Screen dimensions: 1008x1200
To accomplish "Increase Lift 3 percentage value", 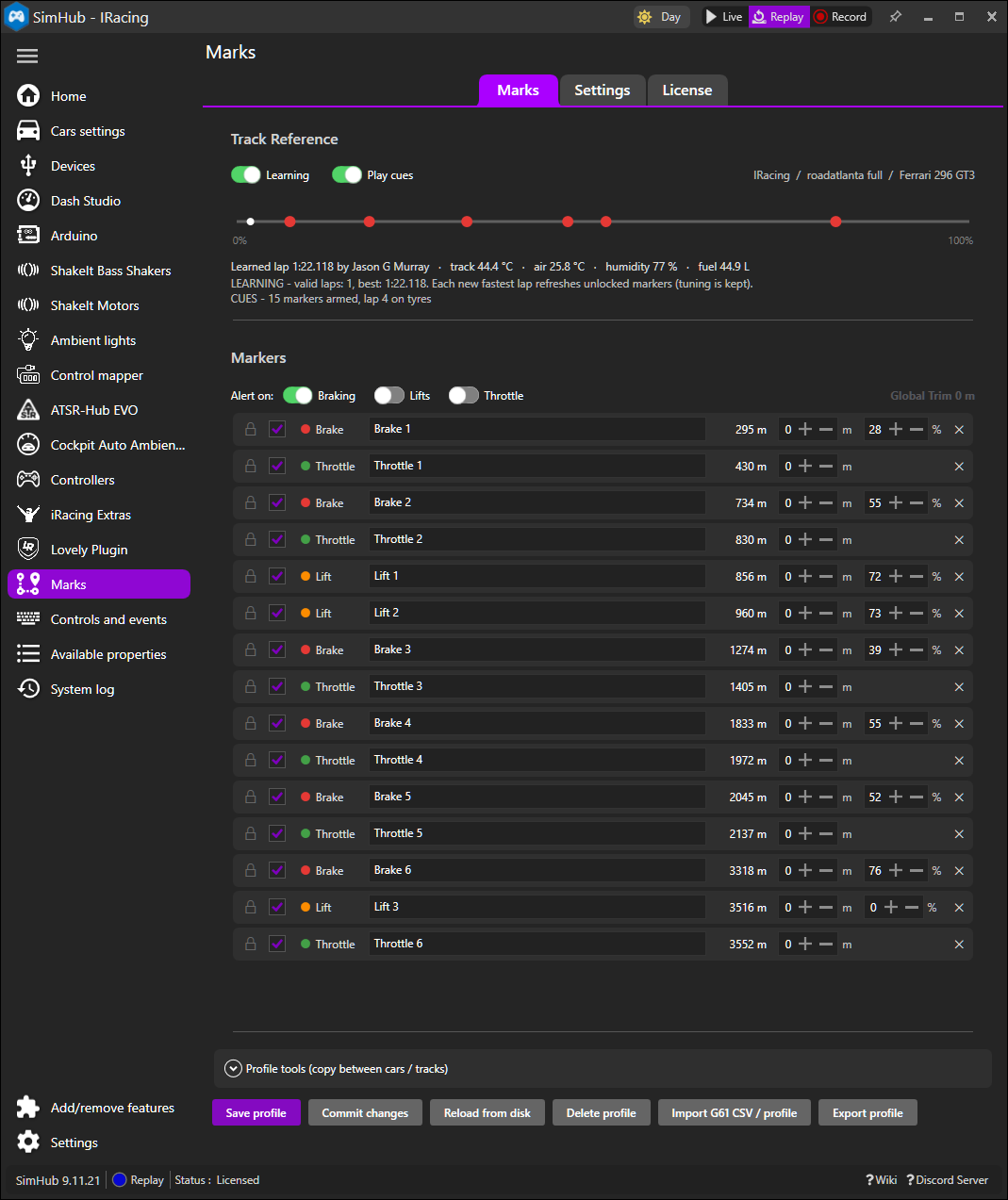I will (891, 907).
